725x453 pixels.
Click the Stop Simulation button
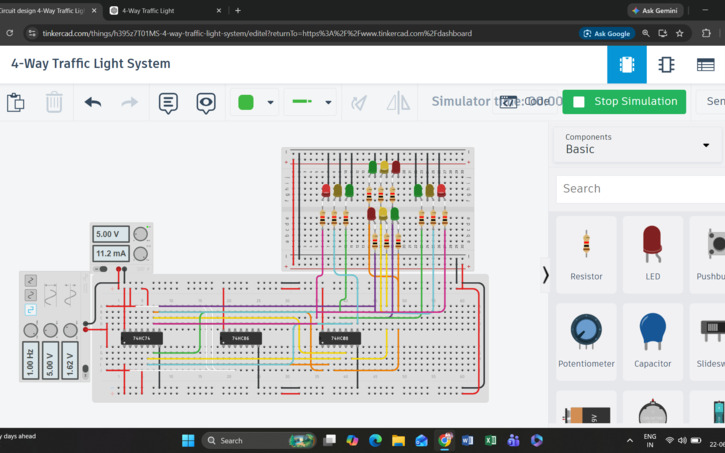pos(624,102)
